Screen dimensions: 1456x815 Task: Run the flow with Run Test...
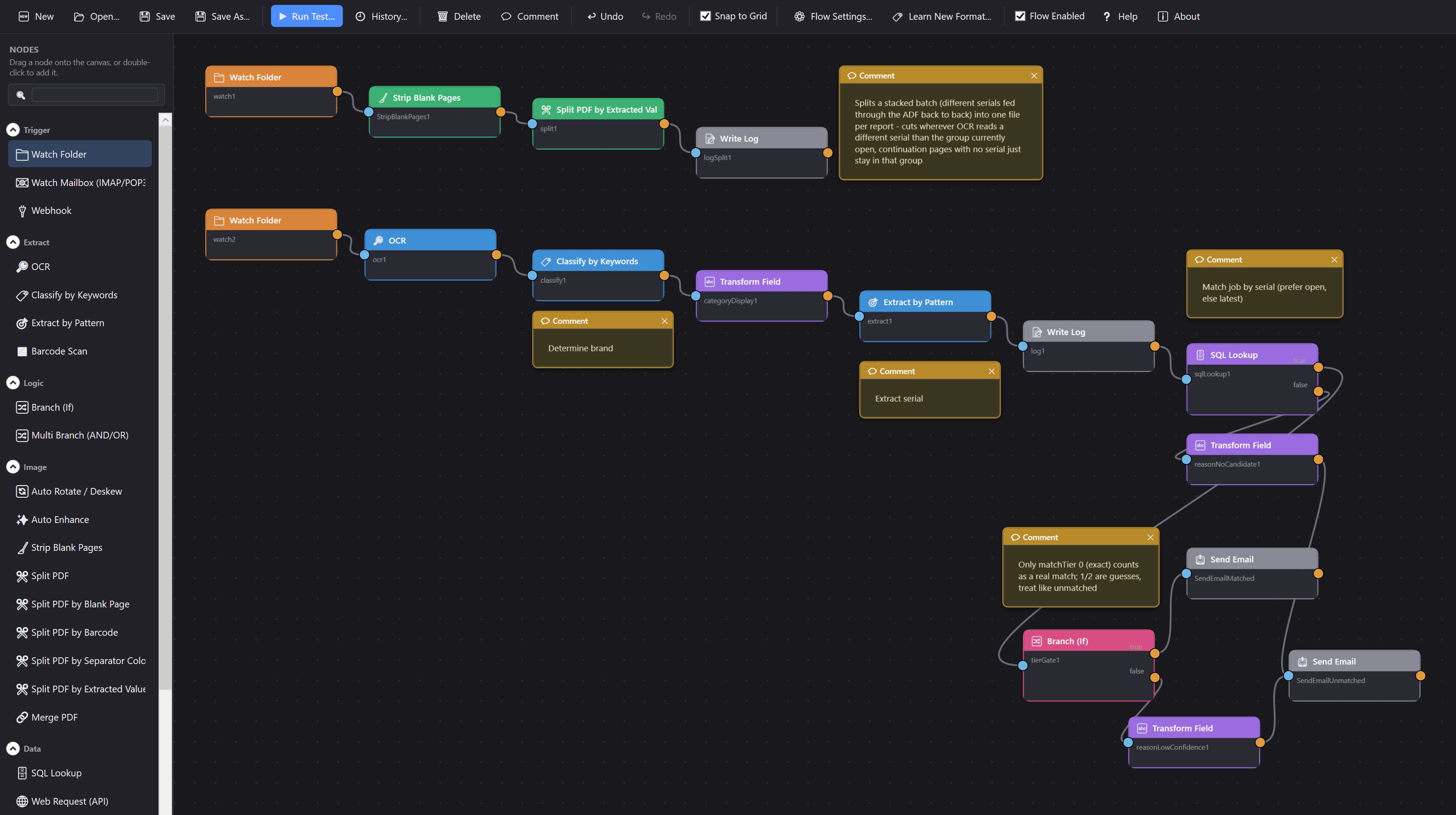point(307,16)
